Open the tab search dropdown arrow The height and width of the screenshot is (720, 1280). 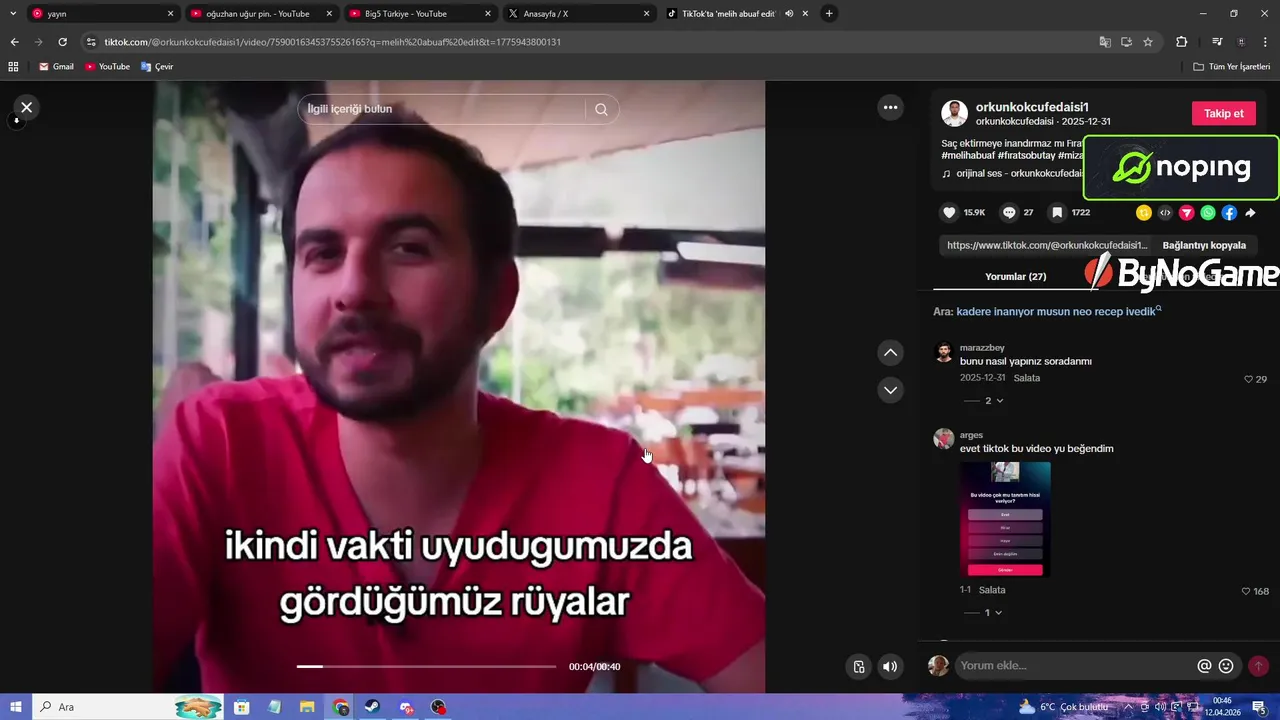(12, 14)
